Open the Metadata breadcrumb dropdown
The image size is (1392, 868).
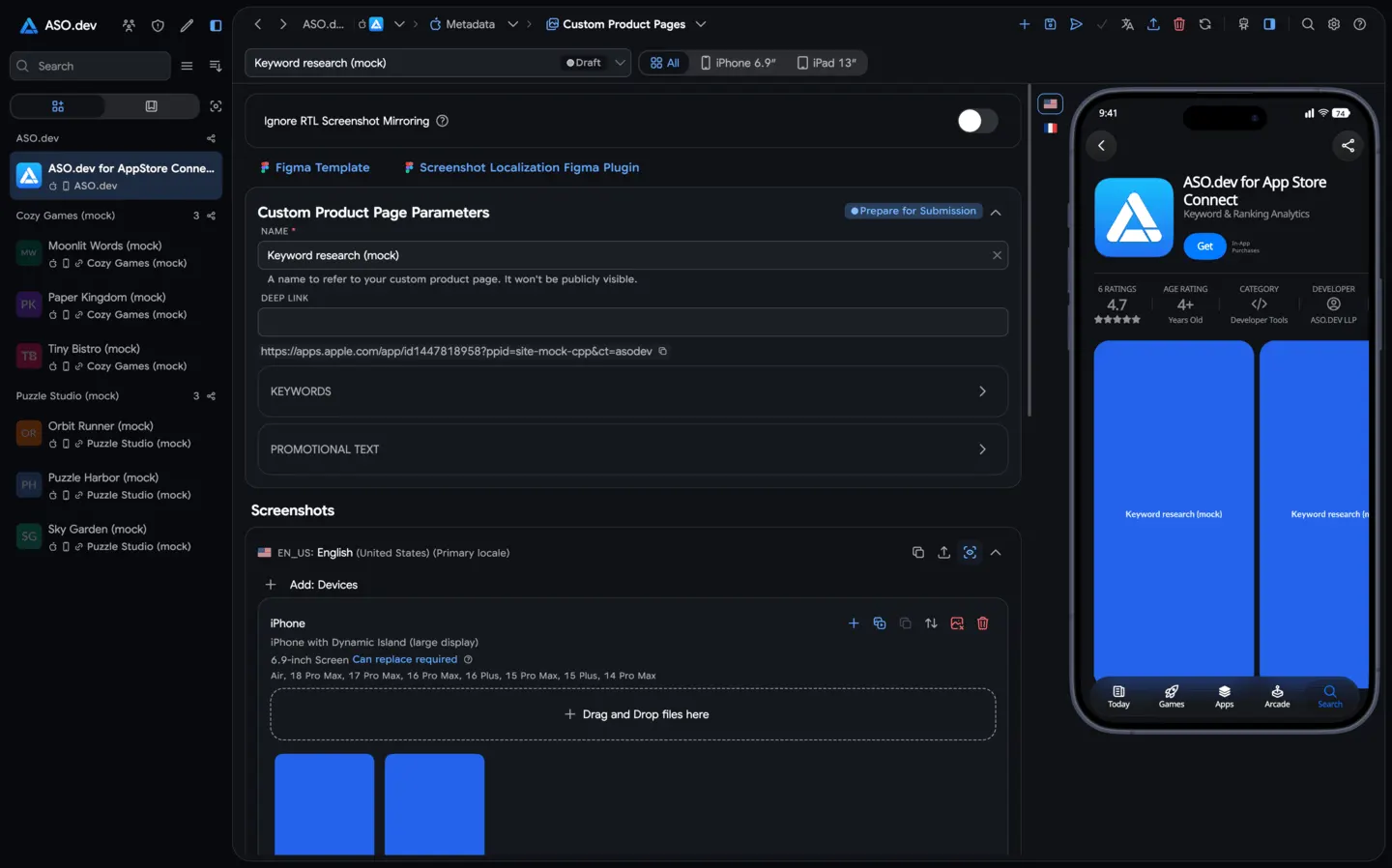pyautogui.click(x=512, y=24)
